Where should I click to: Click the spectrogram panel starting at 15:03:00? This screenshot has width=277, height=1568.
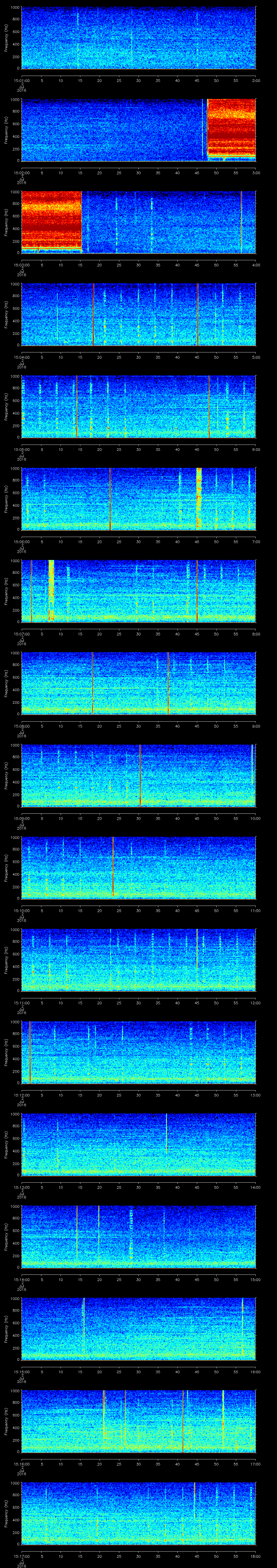pyautogui.click(x=138, y=222)
